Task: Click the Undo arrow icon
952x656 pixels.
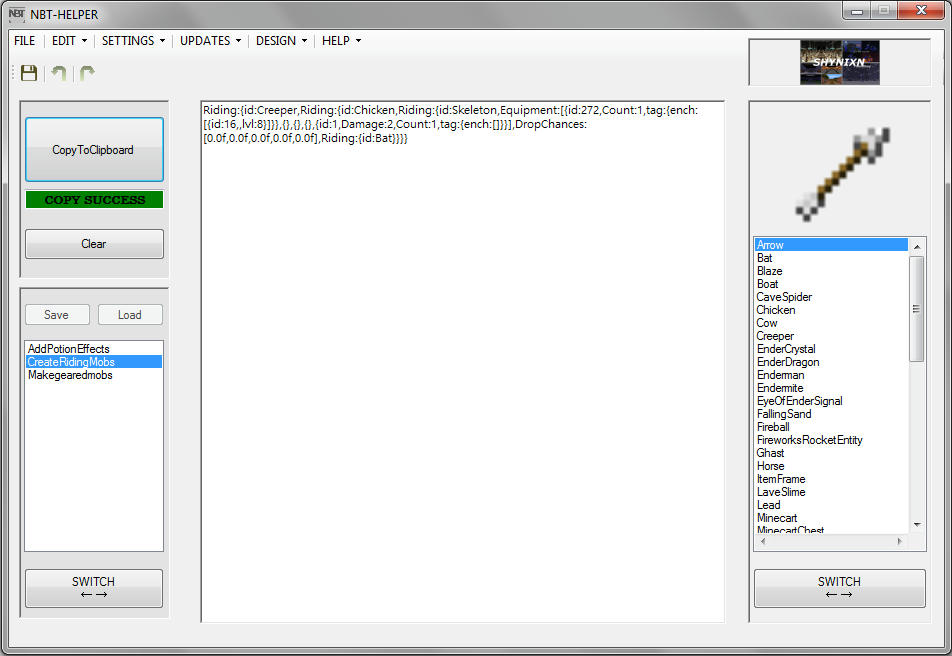Action: pos(58,72)
